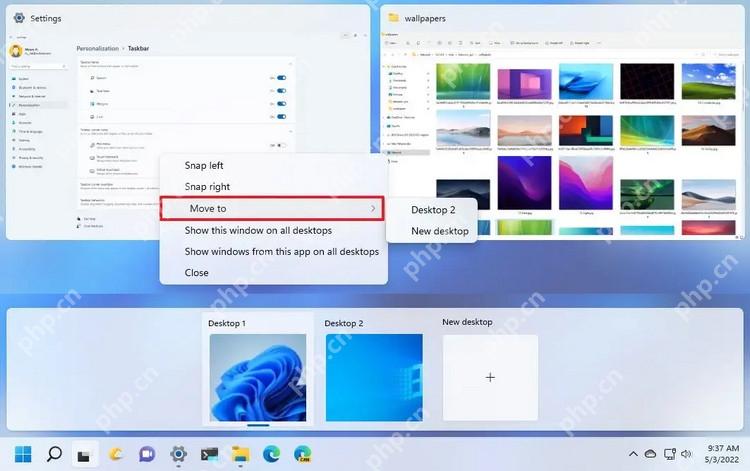The height and width of the screenshot is (471, 750).
Task: Open the clock showing 9:37 AM
Action: coord(723,454)
